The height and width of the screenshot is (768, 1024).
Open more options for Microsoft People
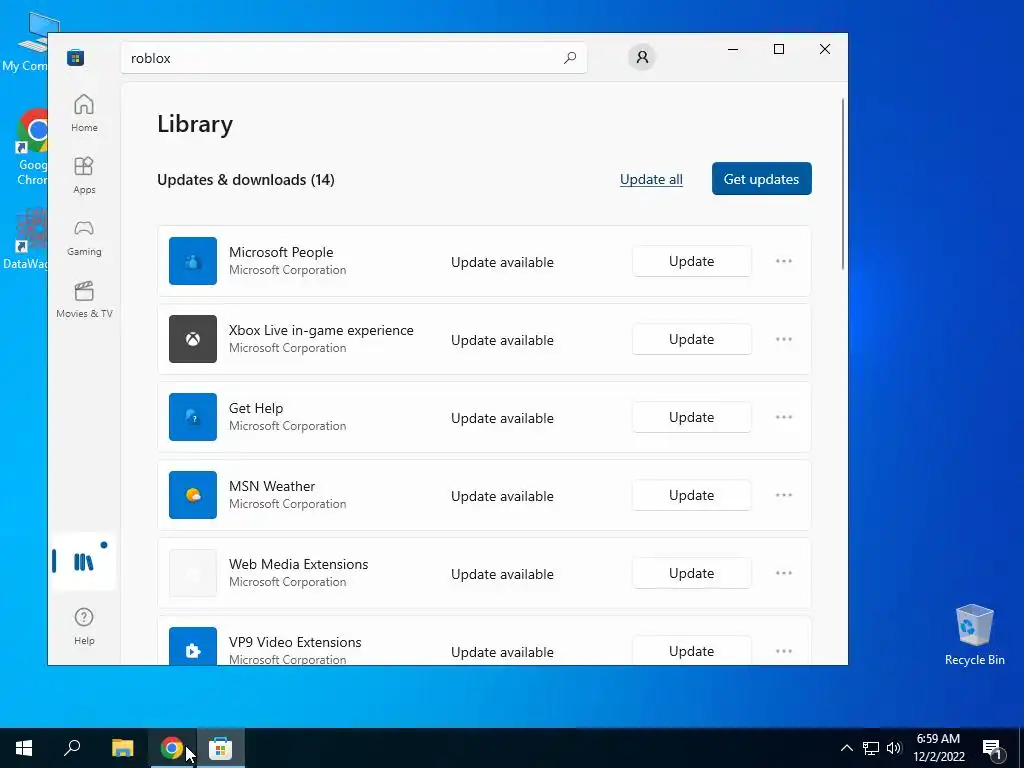click(784, 261)
